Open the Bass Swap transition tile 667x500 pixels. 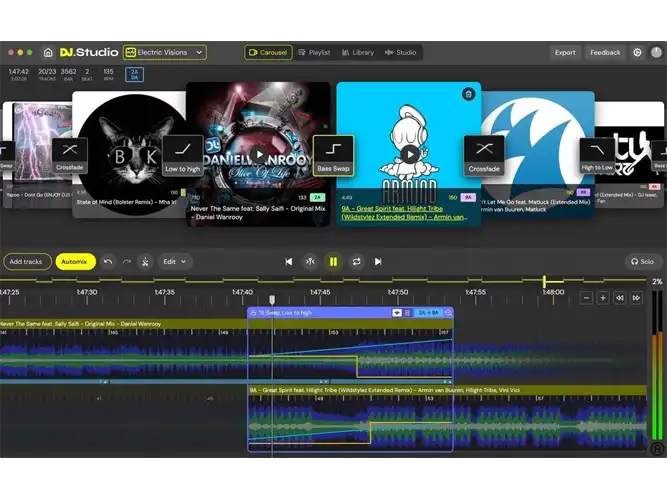(334, 155)
